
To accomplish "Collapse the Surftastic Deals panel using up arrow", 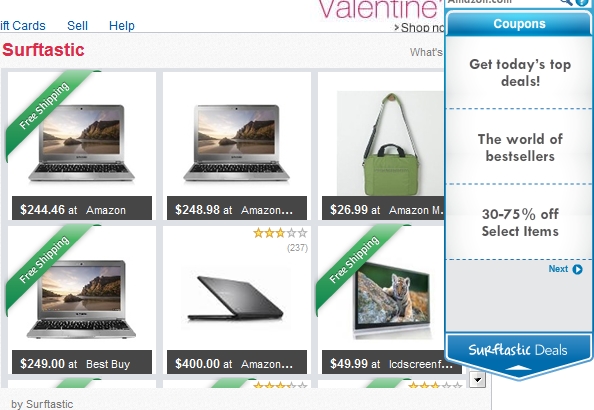I will pyautogui.click(x=518, y=368).
